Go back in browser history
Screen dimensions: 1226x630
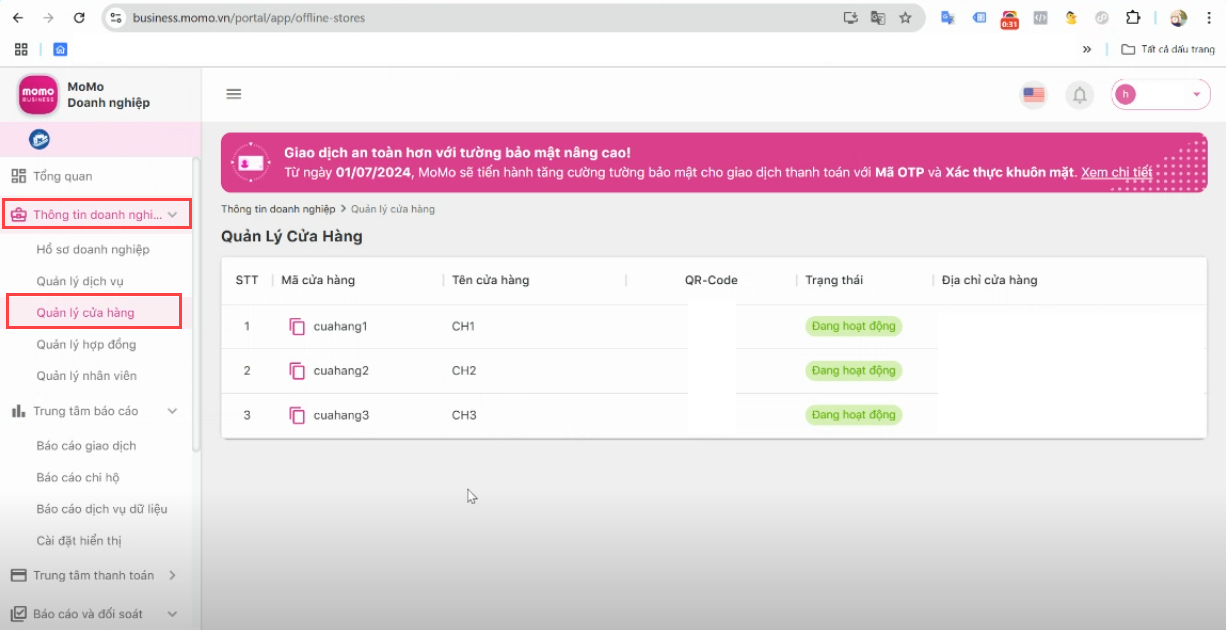pos(18,17)
